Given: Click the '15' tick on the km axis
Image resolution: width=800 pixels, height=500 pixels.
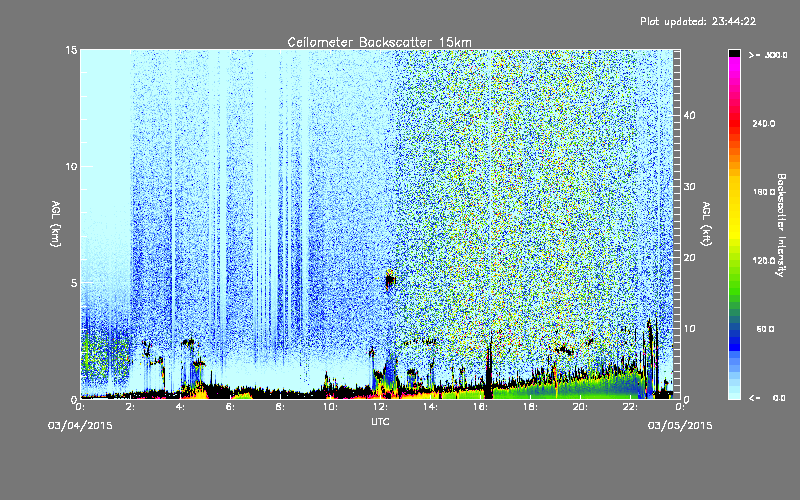Looking at the screenshot, I should tap(71, 50).
